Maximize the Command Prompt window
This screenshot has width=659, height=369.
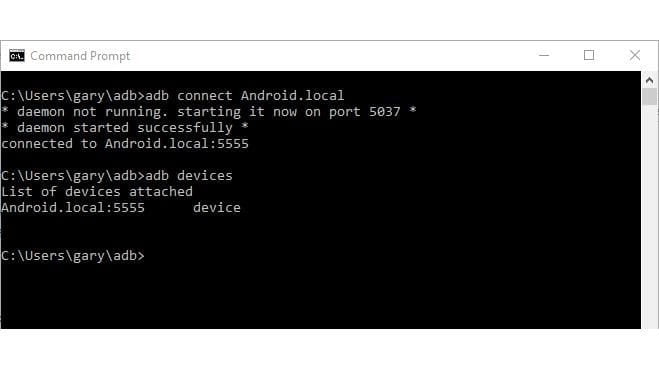[x=589, y=55]
